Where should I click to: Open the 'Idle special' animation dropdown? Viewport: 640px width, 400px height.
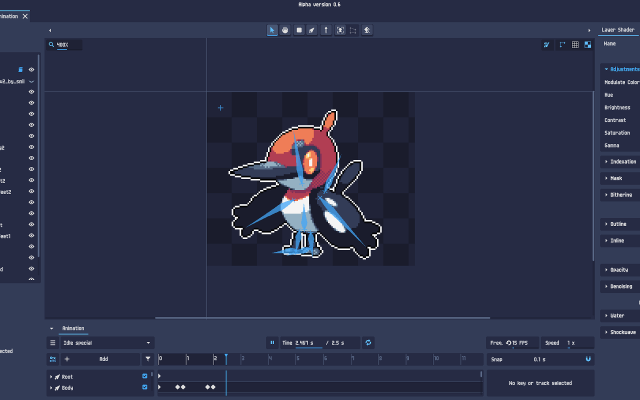click(x=107, y=343)
